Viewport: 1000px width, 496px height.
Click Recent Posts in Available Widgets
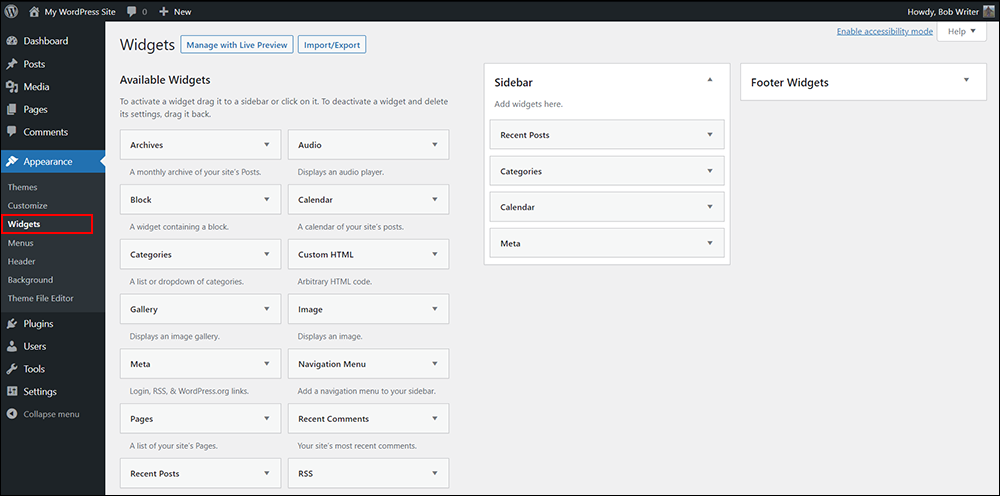[200, 473]
